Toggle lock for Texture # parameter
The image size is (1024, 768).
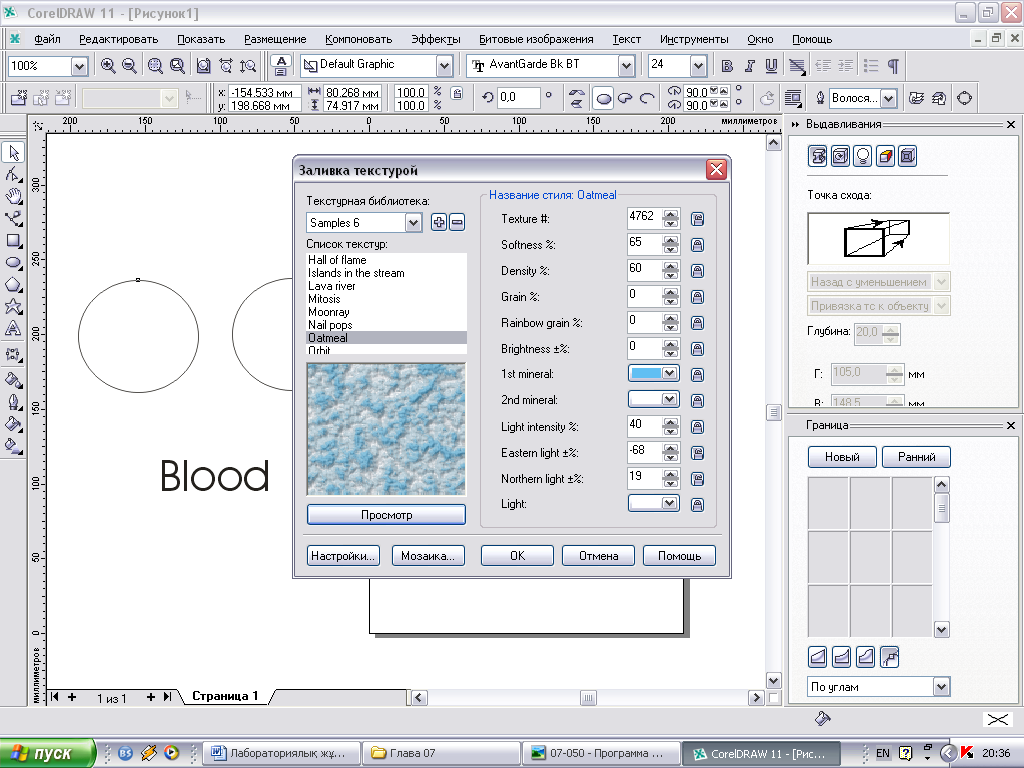697,219
